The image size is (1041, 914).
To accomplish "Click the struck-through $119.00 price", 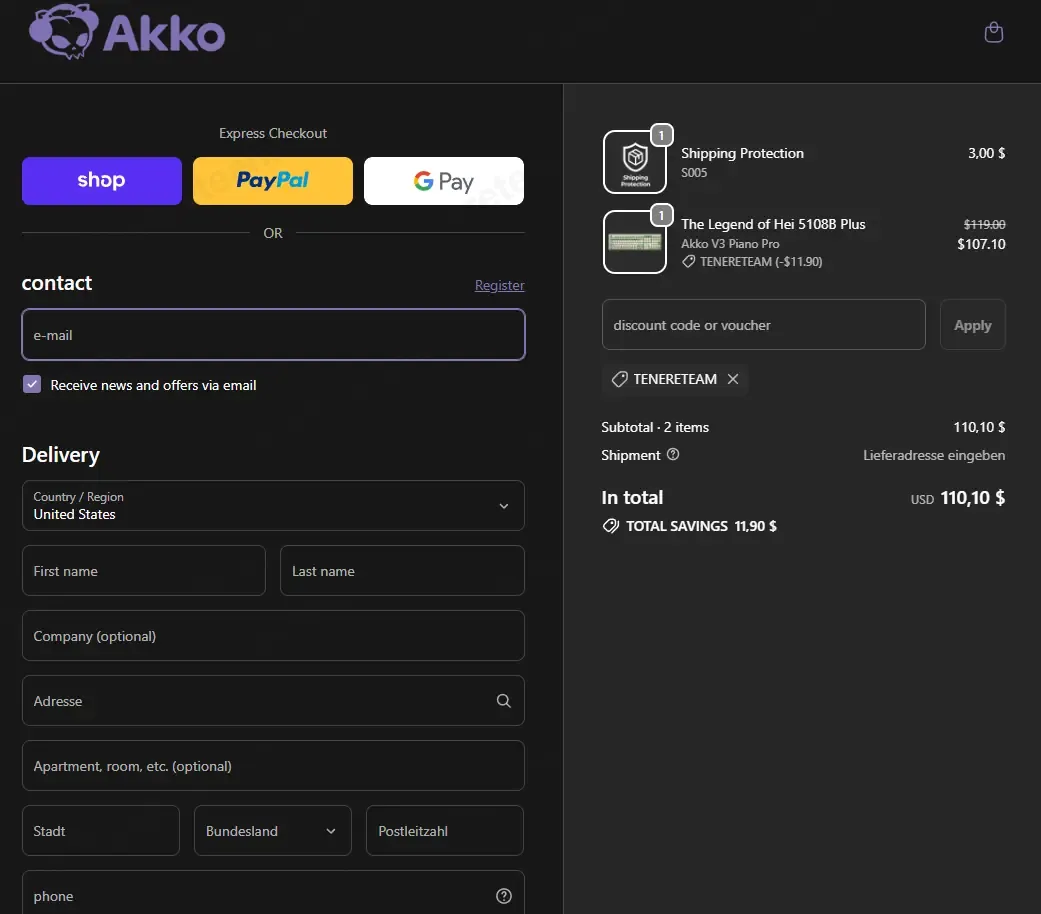I will click(984, 224).
